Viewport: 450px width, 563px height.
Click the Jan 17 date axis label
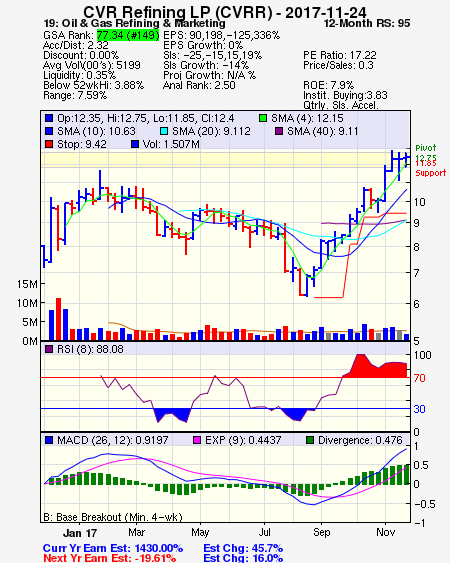(80, 533)
